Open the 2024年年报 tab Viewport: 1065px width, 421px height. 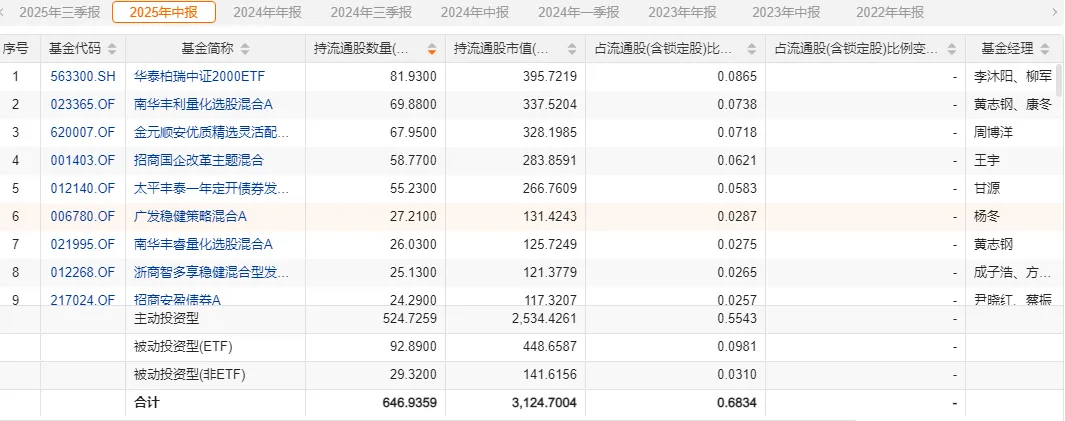(266, 12)
